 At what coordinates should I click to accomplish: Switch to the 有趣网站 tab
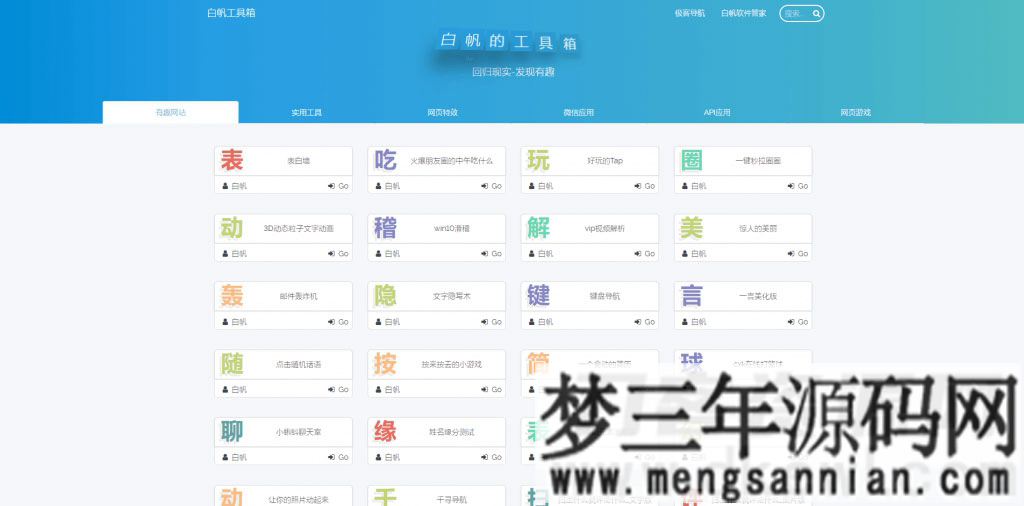pos(170,112)
